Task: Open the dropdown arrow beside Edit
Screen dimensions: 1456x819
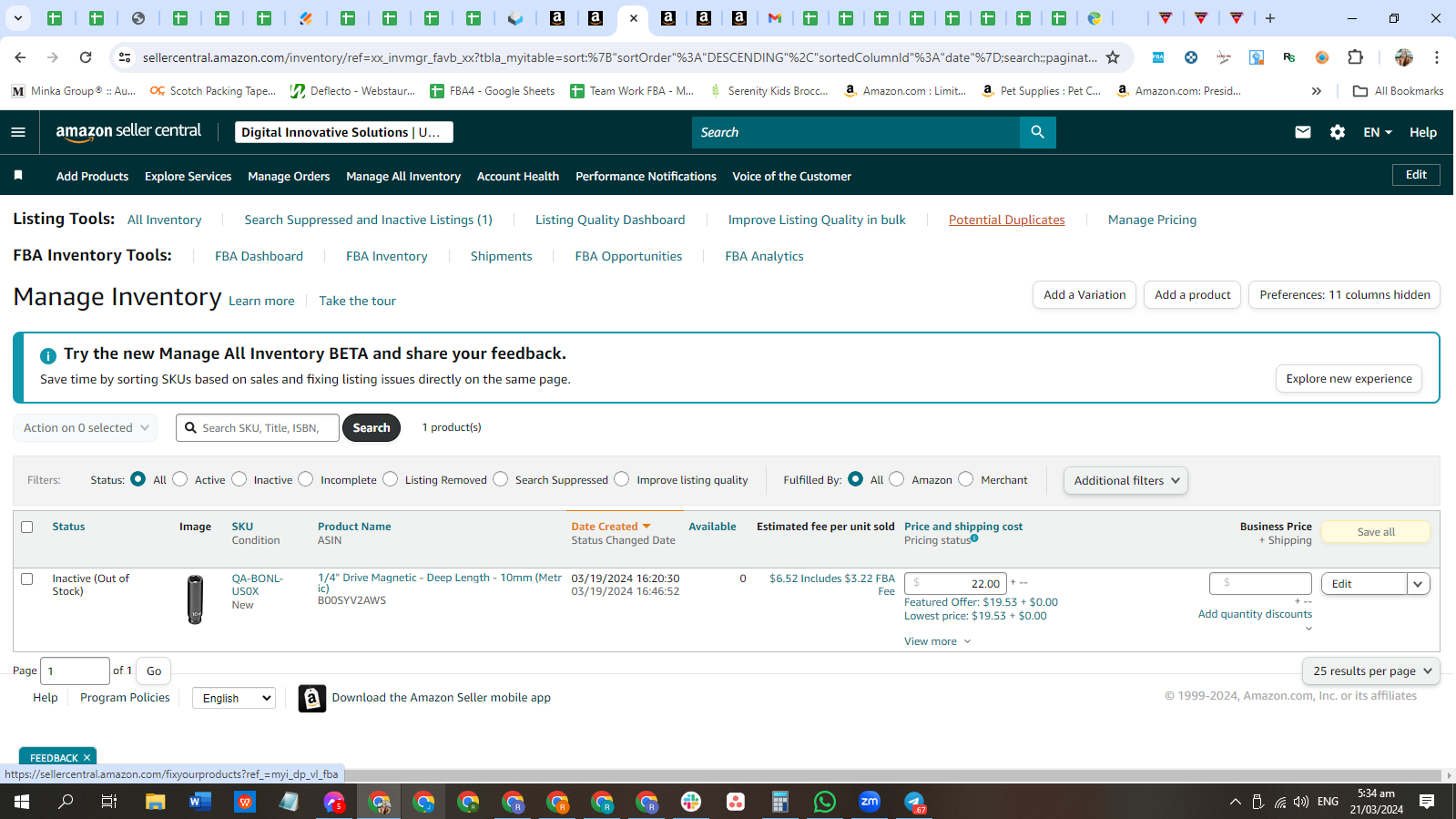Action: 1419,584
